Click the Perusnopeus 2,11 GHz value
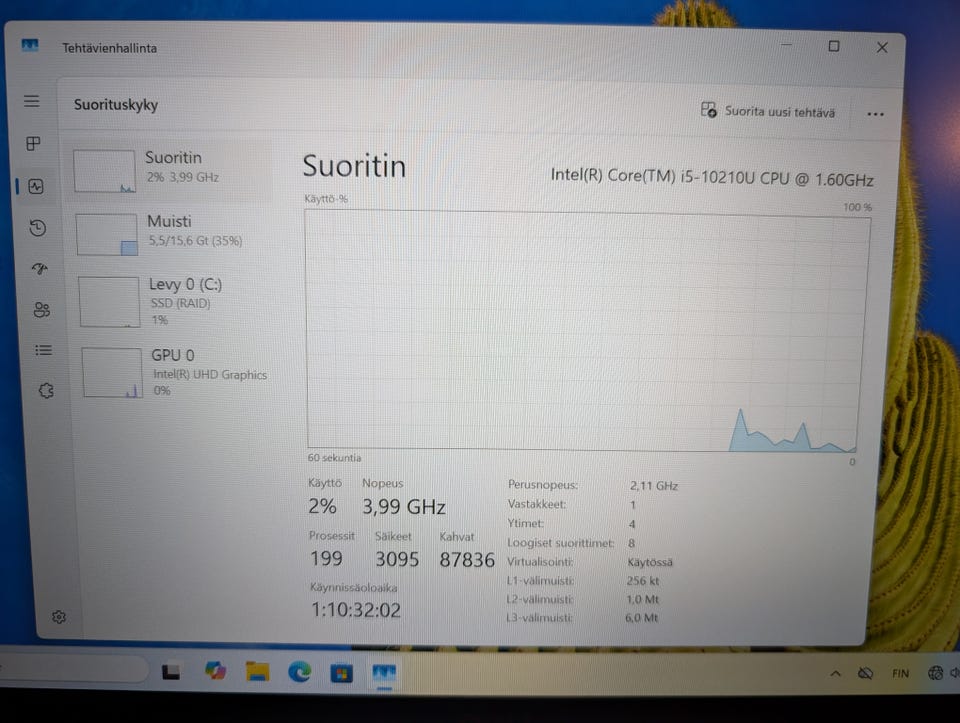The image size is (960, 723). pos(653,486)
